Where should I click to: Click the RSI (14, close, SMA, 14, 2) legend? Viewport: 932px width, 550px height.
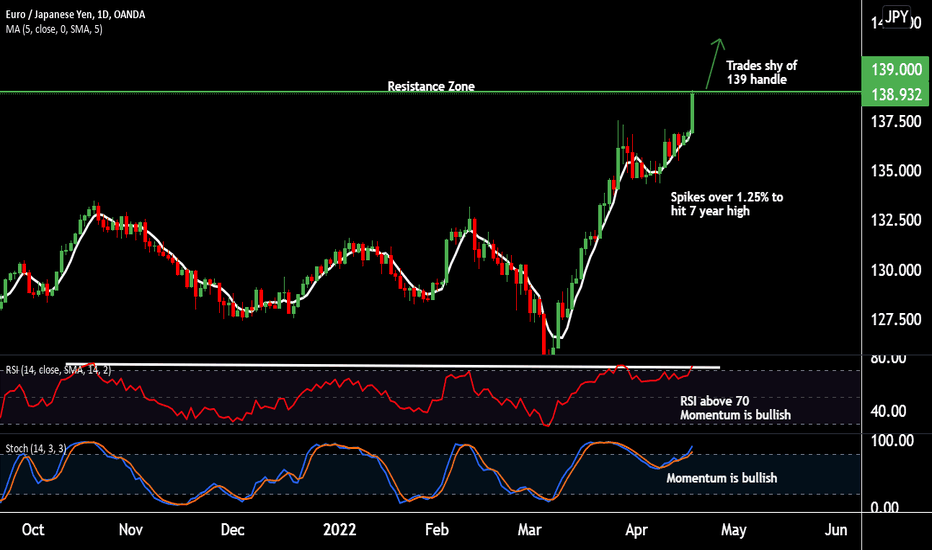(58, 370)
